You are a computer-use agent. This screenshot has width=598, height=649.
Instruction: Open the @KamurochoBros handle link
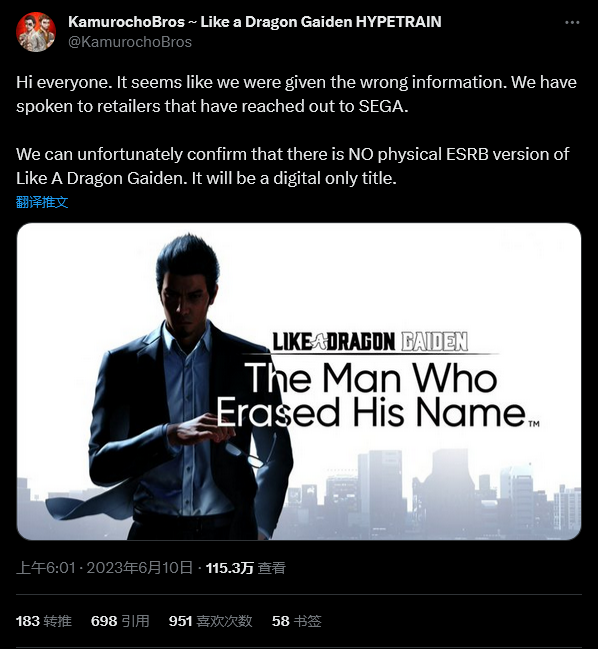[130, 42]
